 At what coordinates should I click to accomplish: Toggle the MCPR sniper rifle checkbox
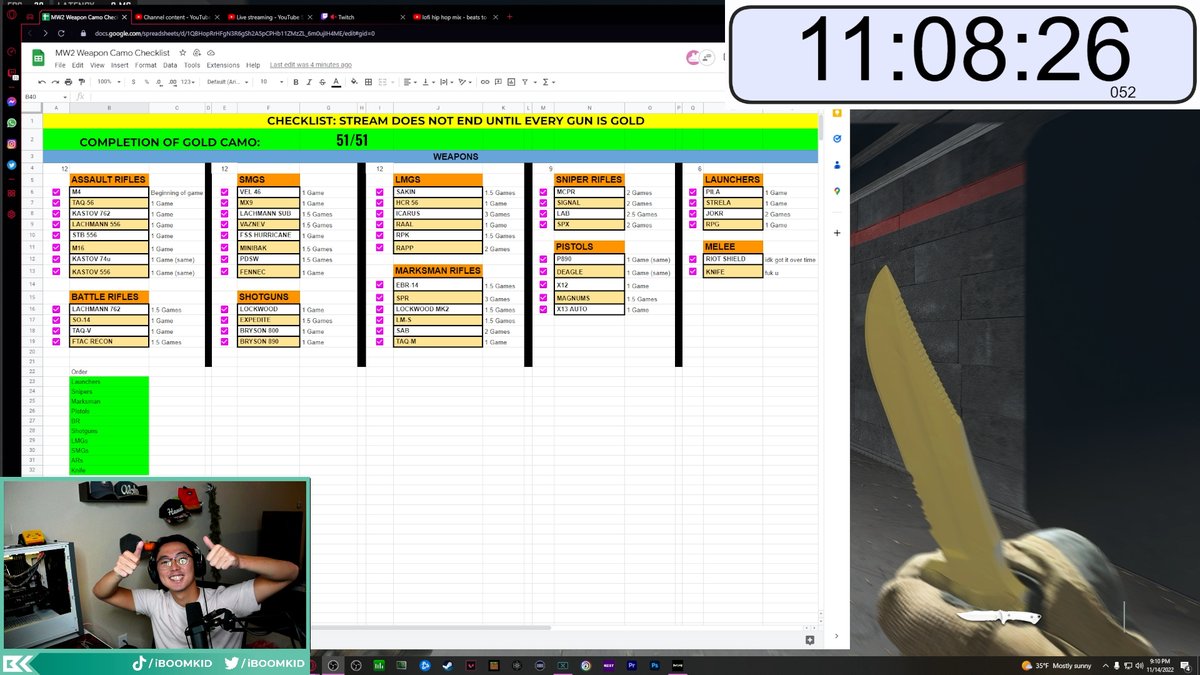click(x=543, y=192)
